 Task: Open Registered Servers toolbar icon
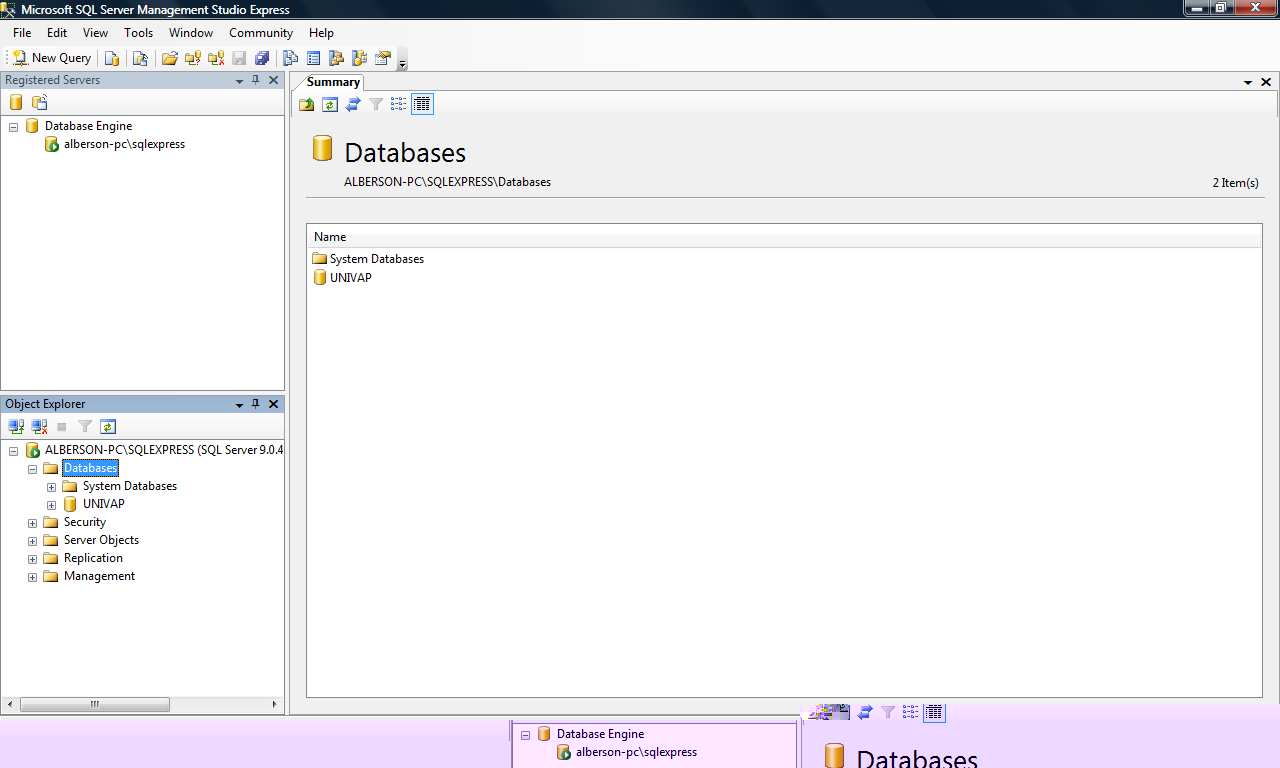pyautogui.click(x=291, y=58)
